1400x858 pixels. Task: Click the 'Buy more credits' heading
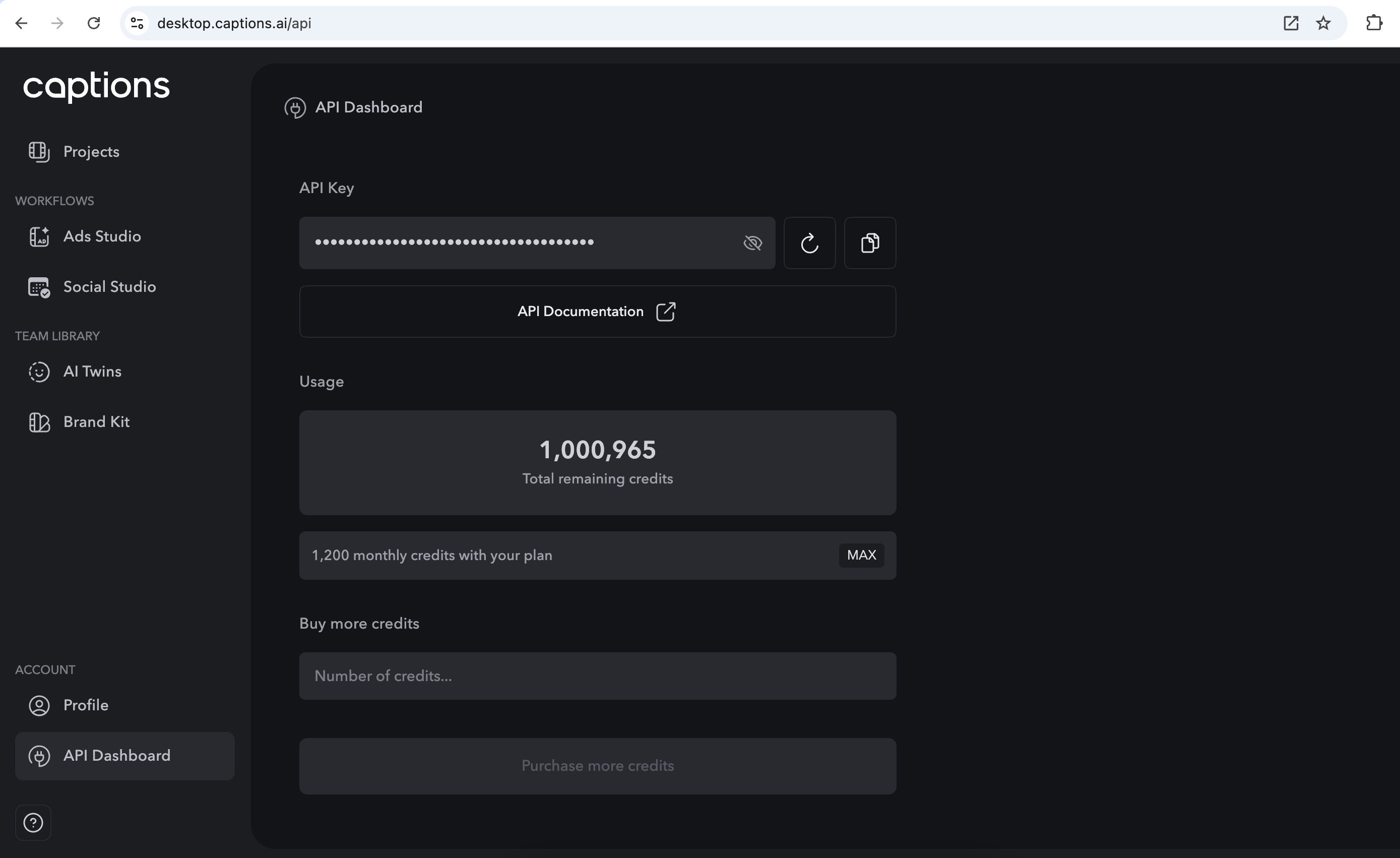(x=359, y=624)
